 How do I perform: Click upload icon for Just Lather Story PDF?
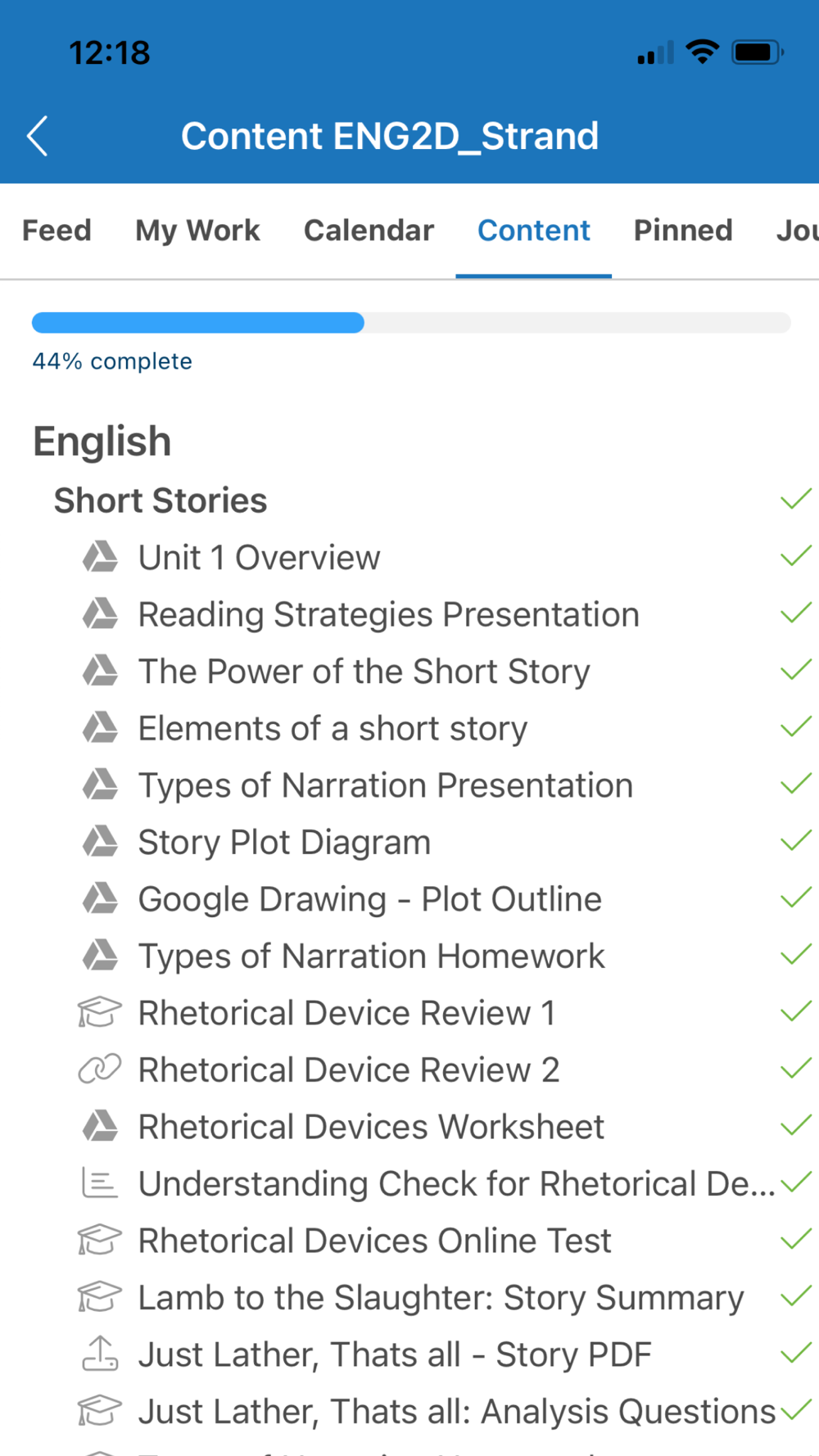100,1354
